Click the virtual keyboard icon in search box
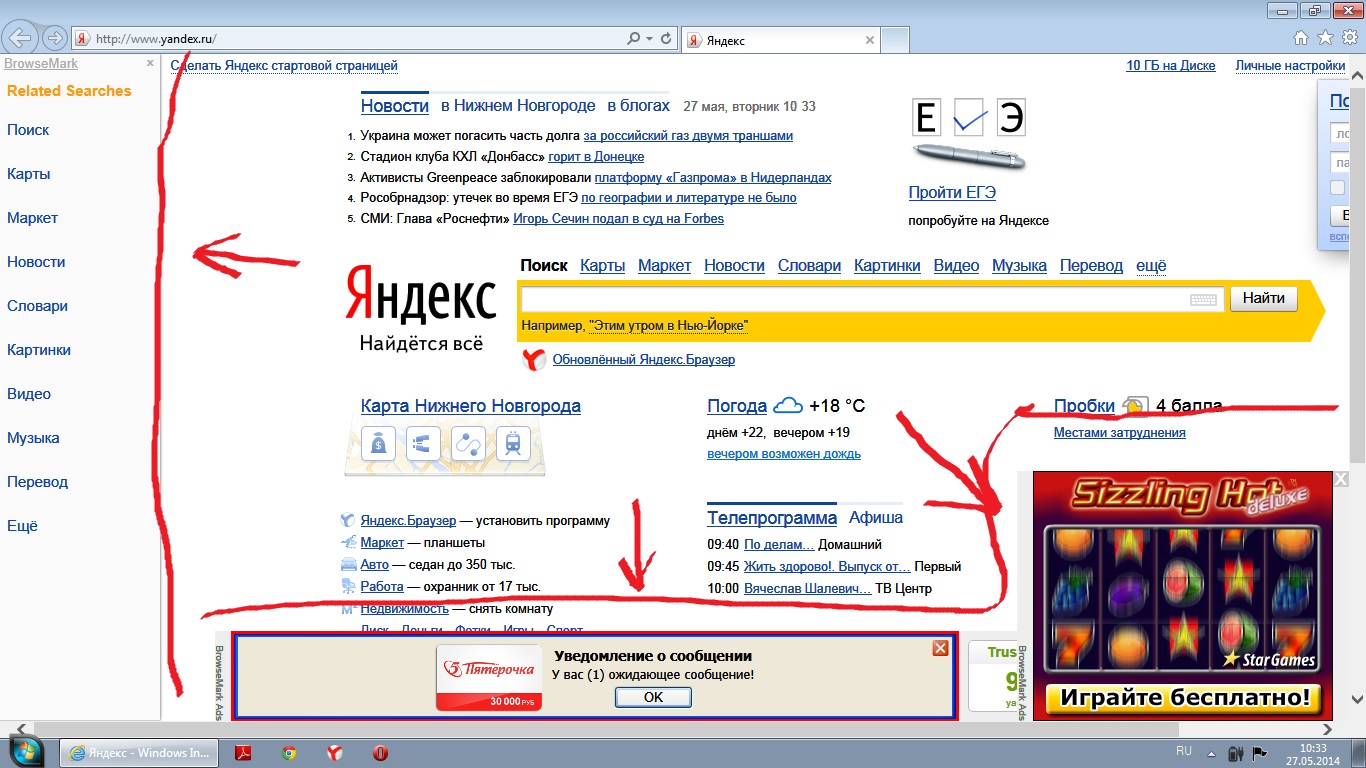The width and height of the screenshot is (1366, 768). pyautogui.click(x=1203, y=299)
